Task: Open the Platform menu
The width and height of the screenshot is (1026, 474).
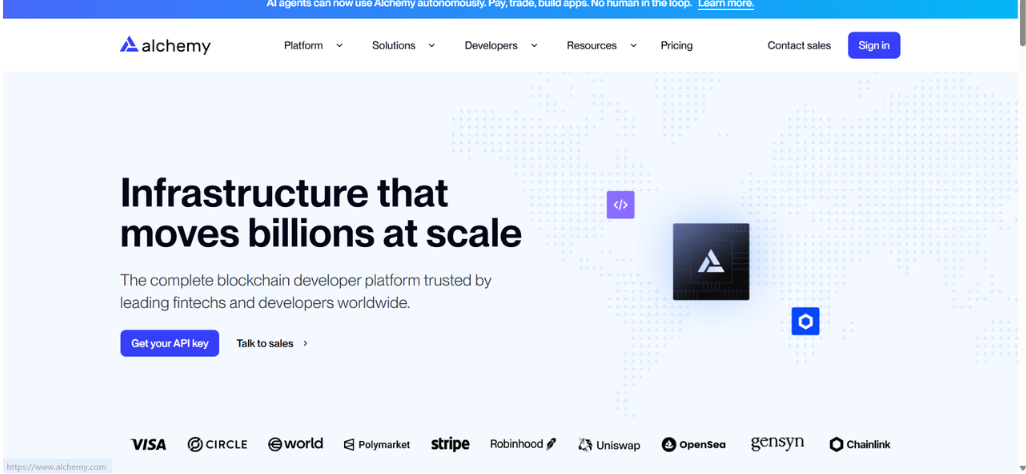Action: pos(304,45)
